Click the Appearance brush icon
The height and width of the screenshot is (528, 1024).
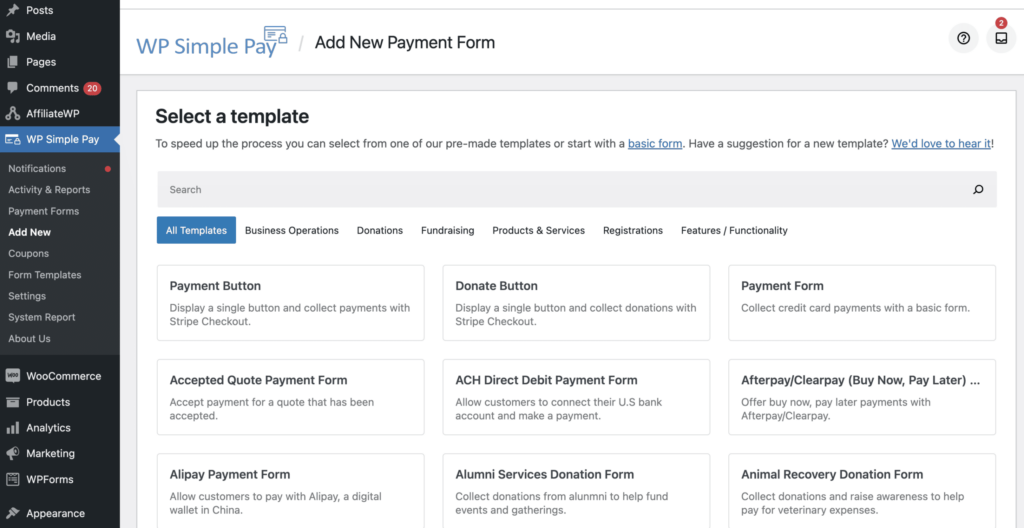[x=12, y=514]
